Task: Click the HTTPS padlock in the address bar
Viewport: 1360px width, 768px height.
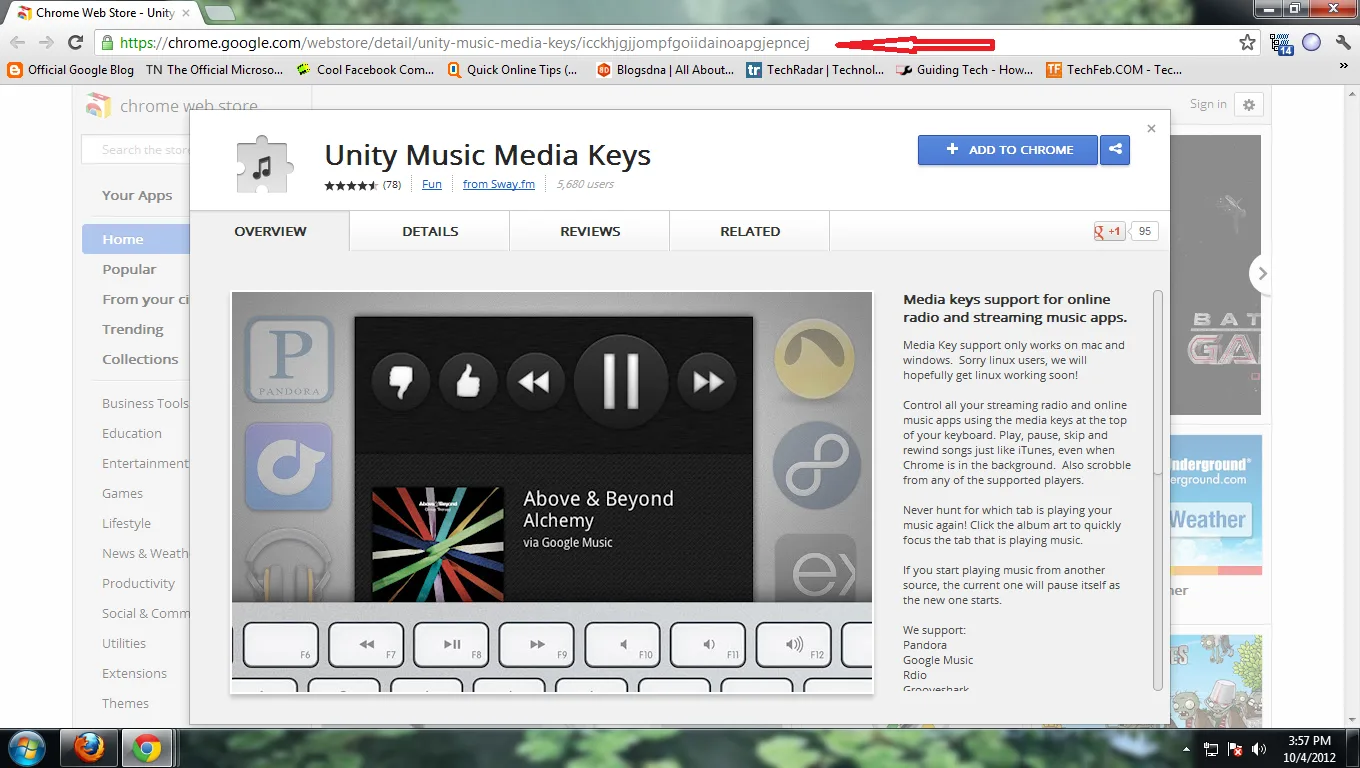Action: (x=107, y=43)
